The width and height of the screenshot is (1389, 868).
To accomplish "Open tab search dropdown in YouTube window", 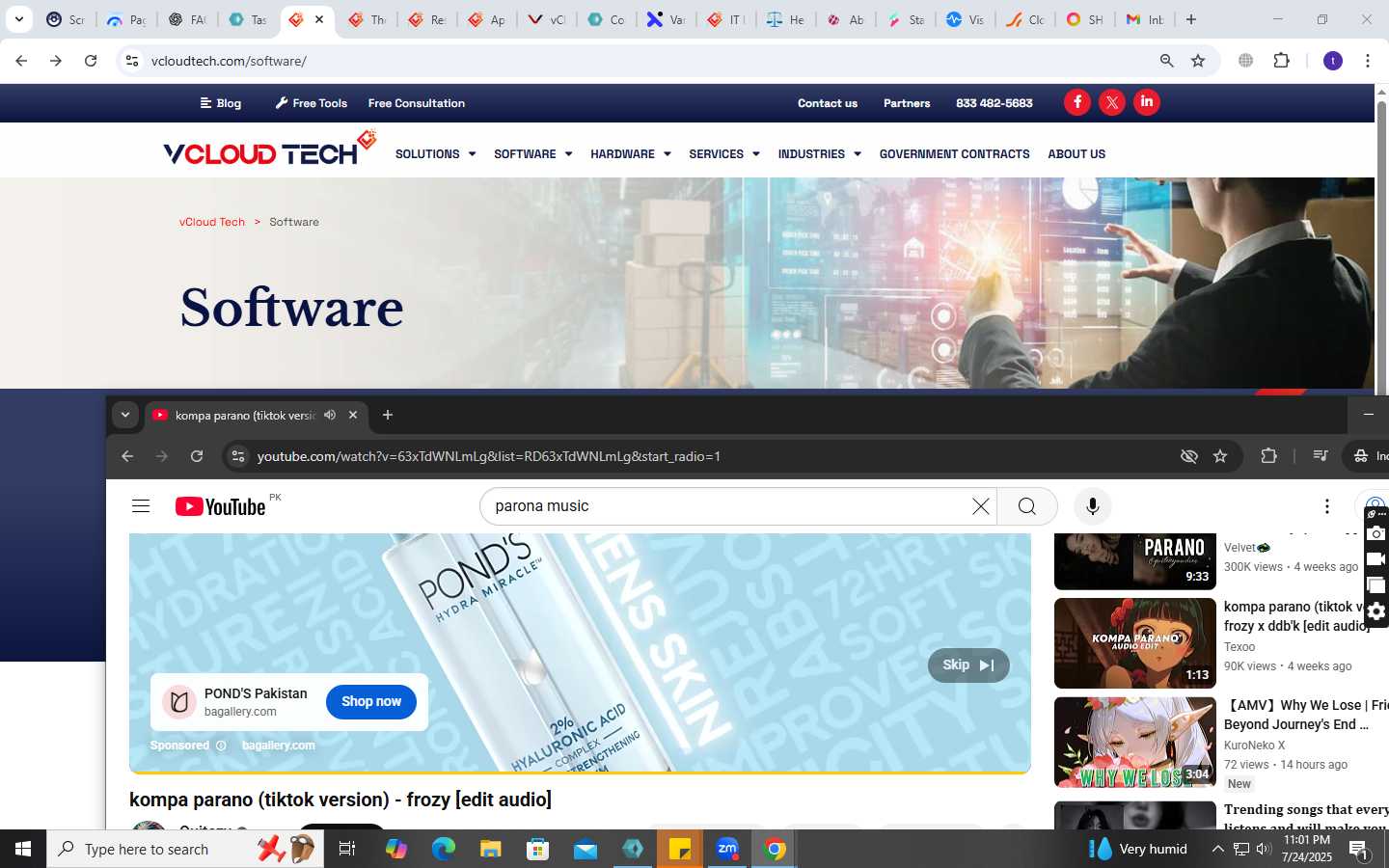I will click(125, 415).
